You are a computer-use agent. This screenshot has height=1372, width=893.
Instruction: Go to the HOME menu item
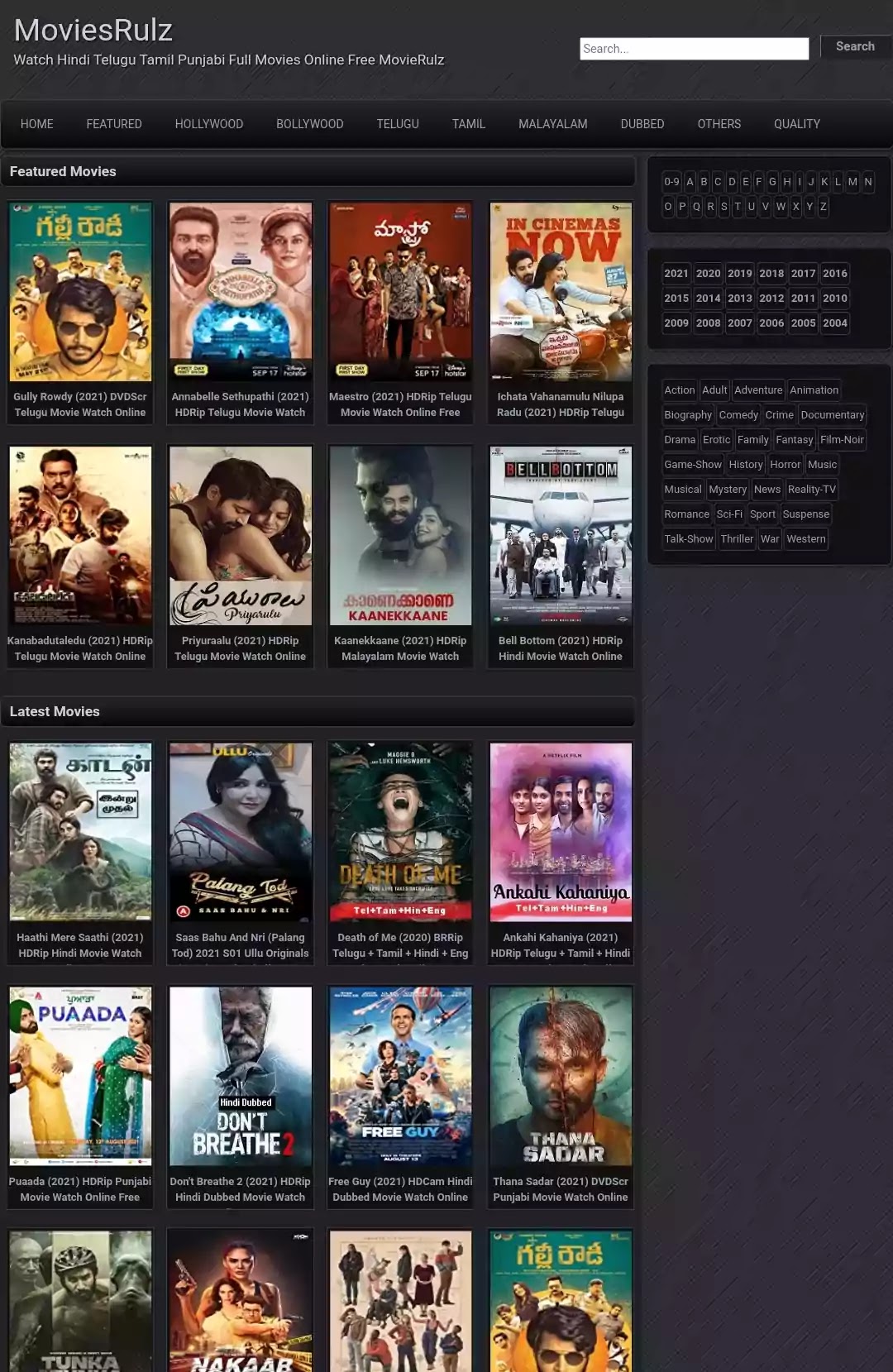pos(37,124)
